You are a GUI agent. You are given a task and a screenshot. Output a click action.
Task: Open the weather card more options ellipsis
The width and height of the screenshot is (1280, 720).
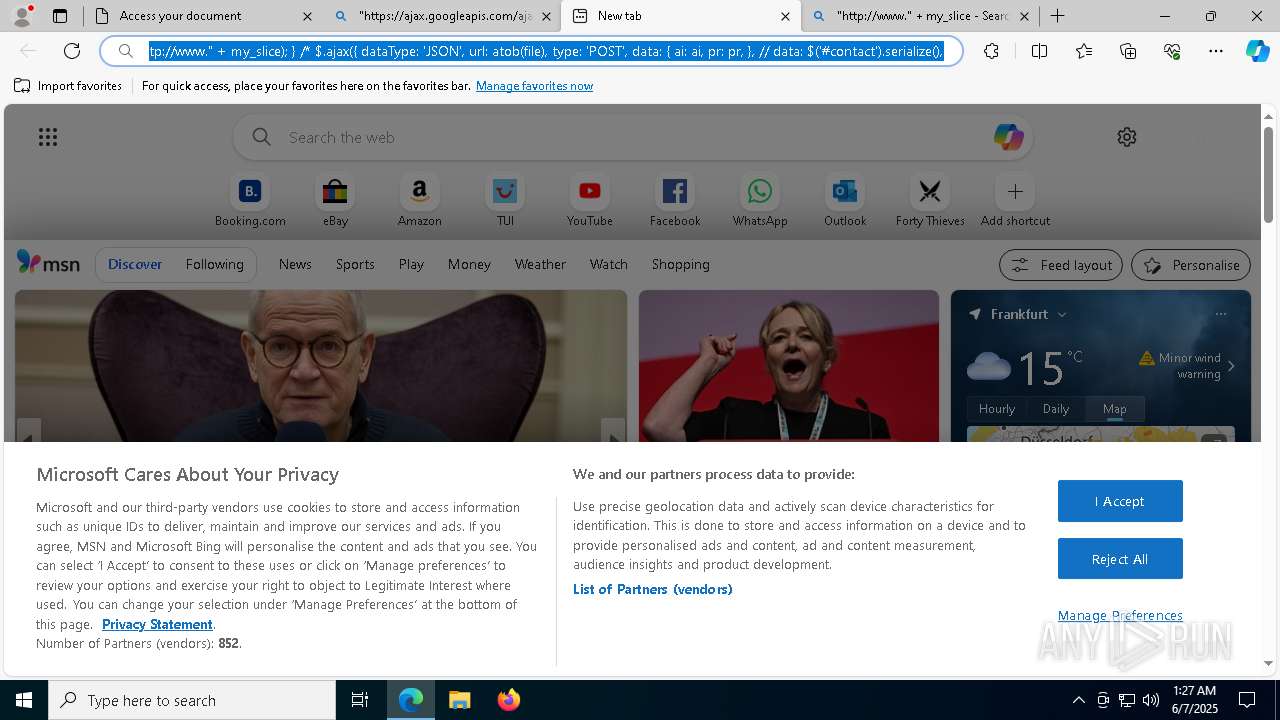(x=1220, y=314)
